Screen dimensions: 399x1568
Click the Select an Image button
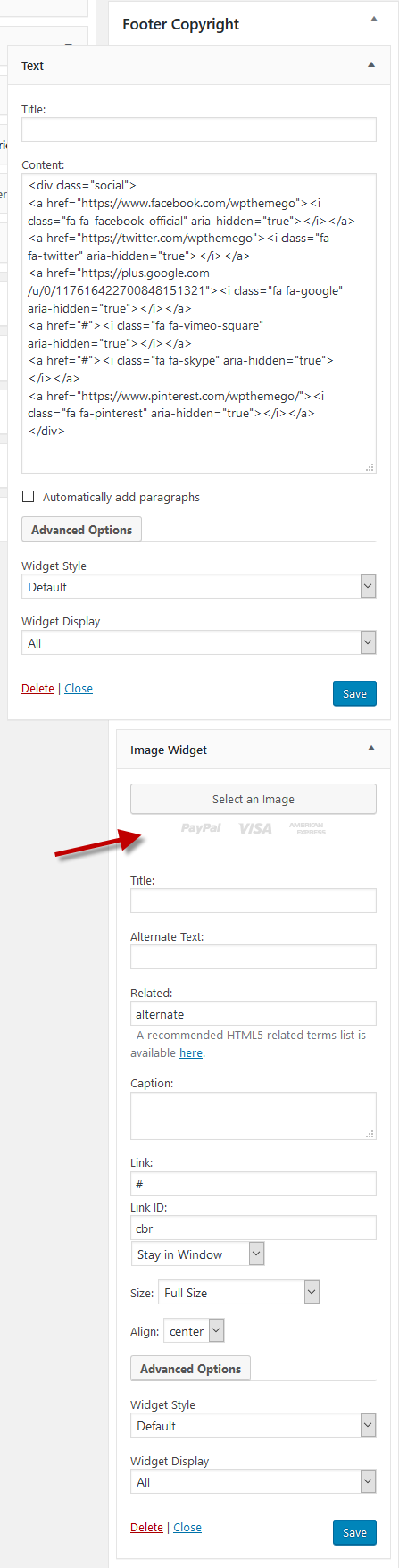[x=254, y=799]
